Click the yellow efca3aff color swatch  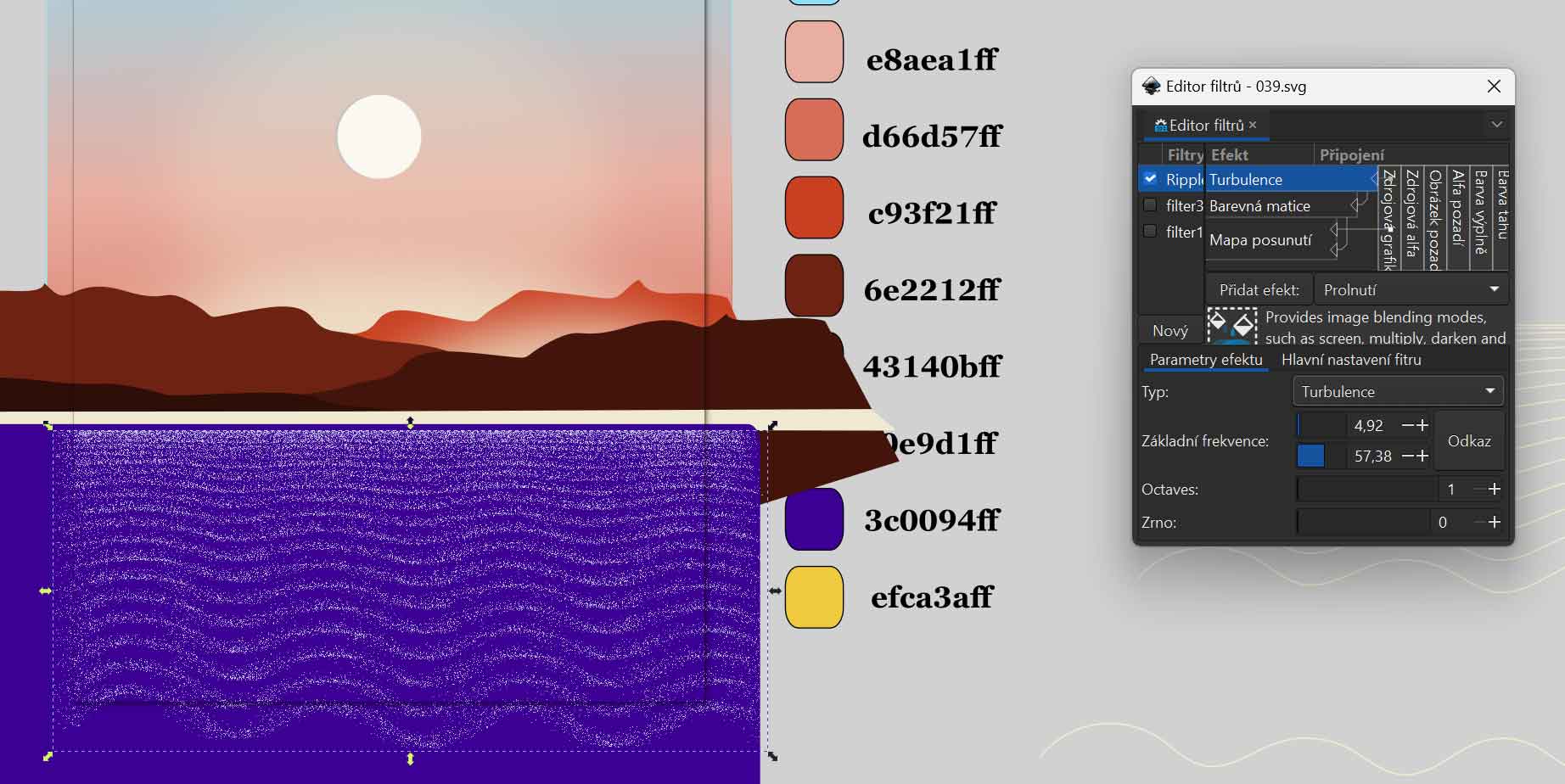pos(814,597)
